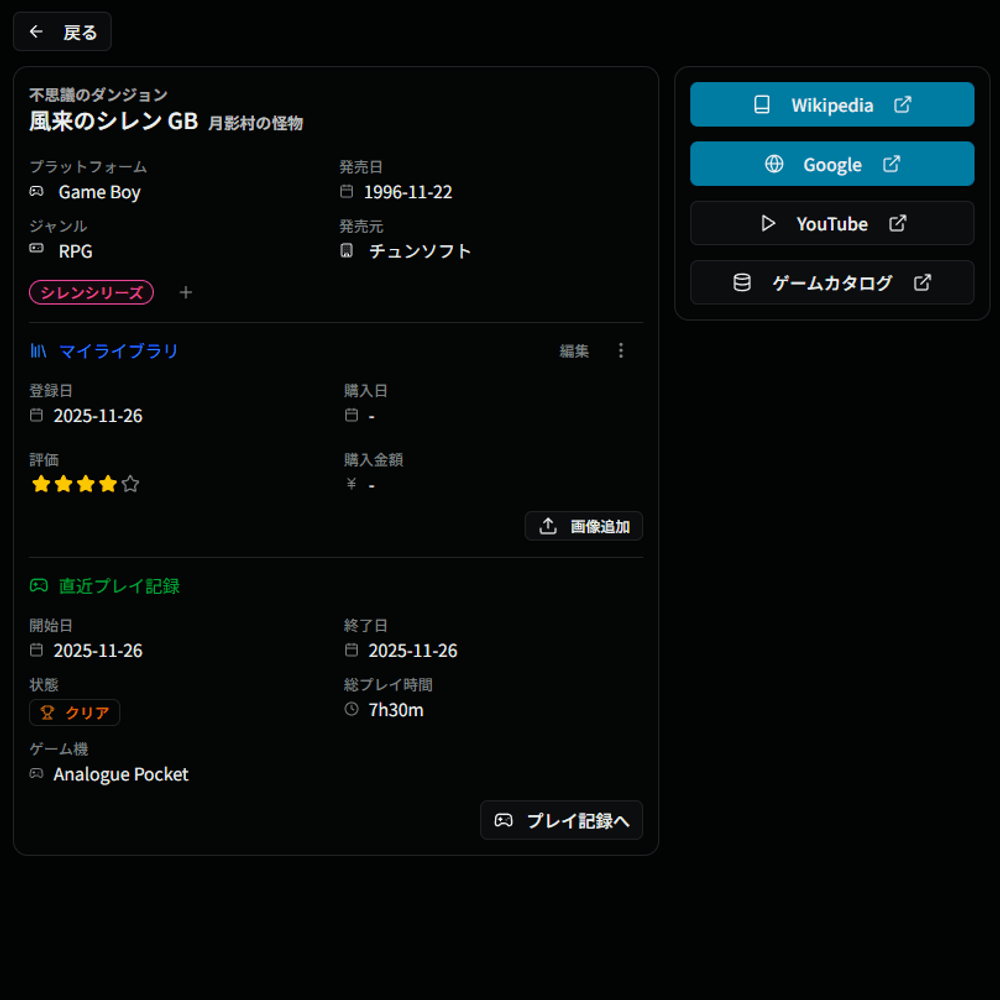Click the genre icon beside RPG
The width and height of the screenshot is (1000, 1000).
[x=36, y=249]
